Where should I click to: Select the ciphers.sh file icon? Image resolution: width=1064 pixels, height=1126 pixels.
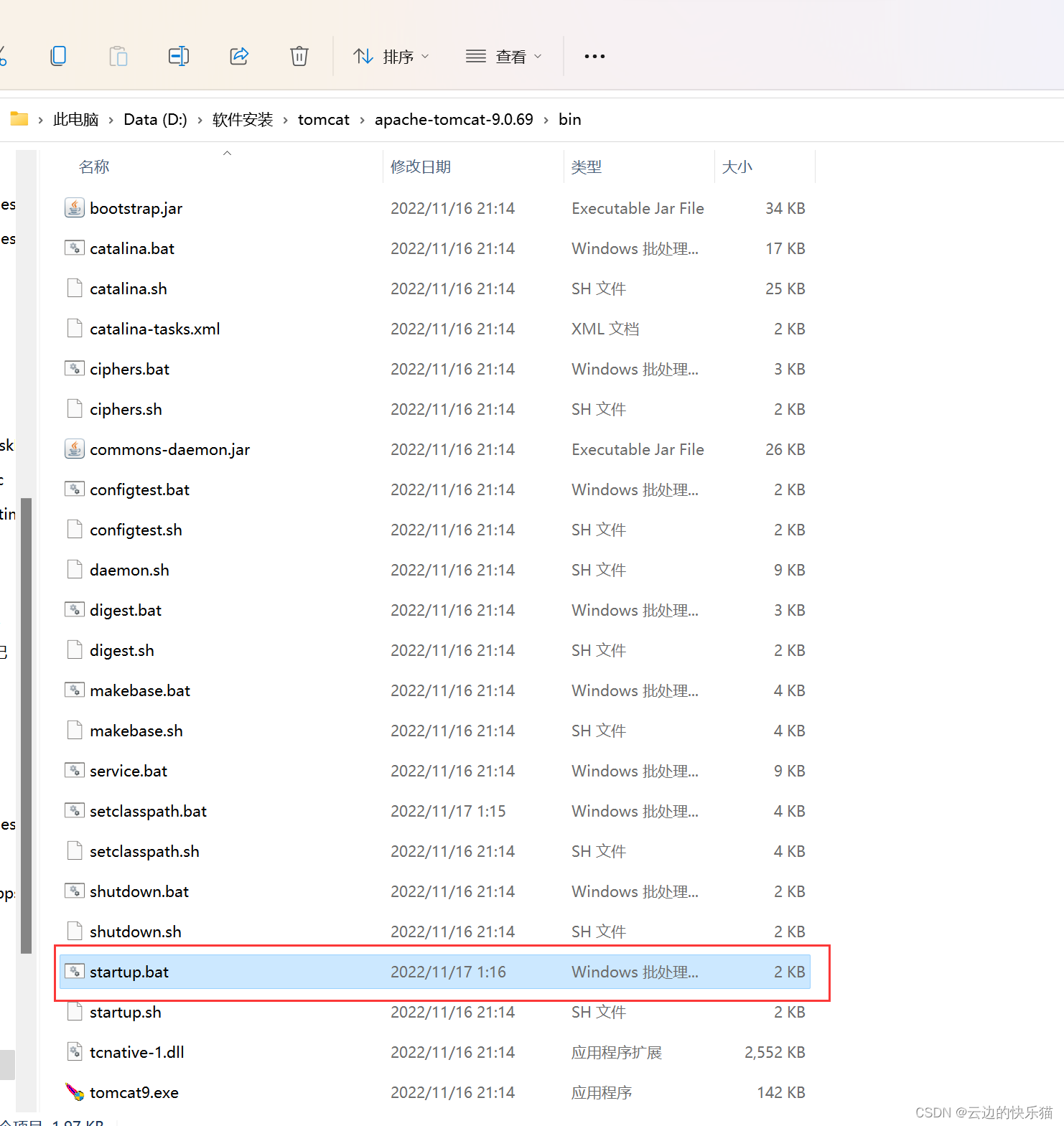pyautogui.click(x=75, y=409)
